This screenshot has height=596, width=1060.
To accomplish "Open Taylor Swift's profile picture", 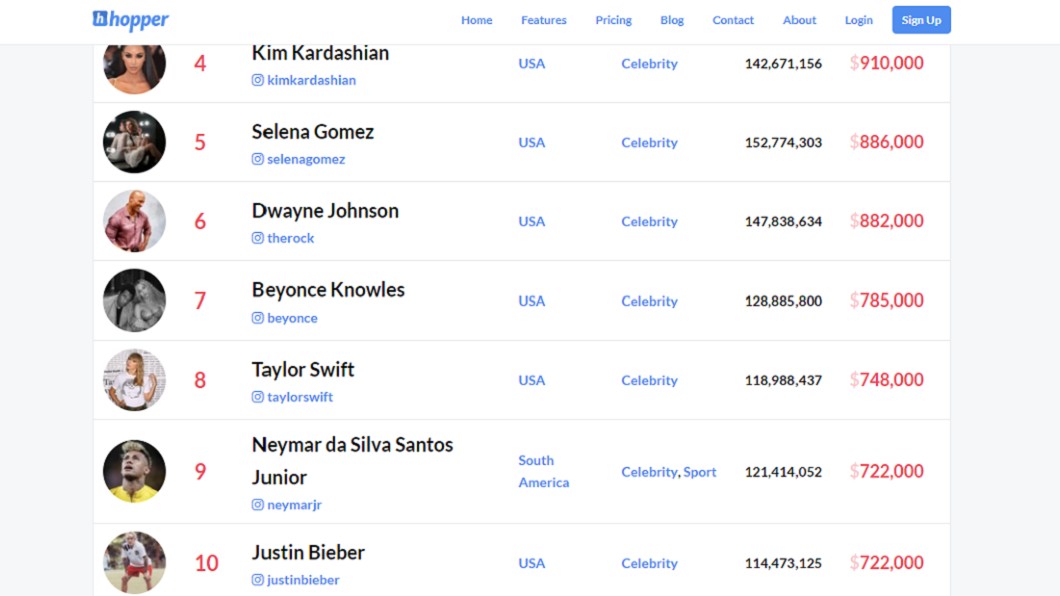I will coord(134,380).
